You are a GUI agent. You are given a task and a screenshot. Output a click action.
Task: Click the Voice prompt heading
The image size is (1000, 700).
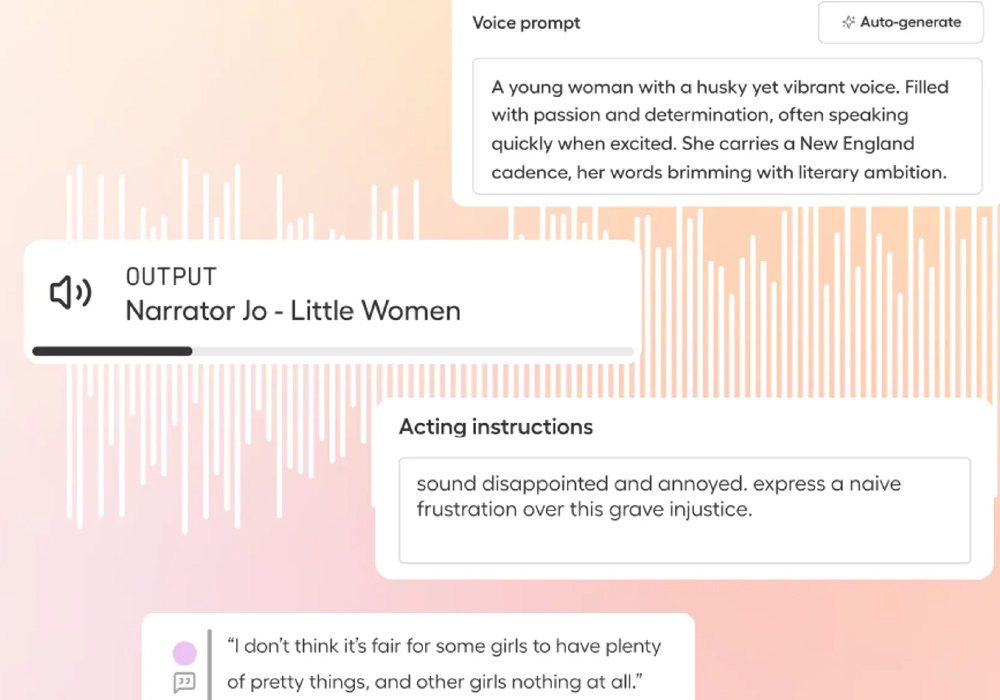click(x=526, y=23)
